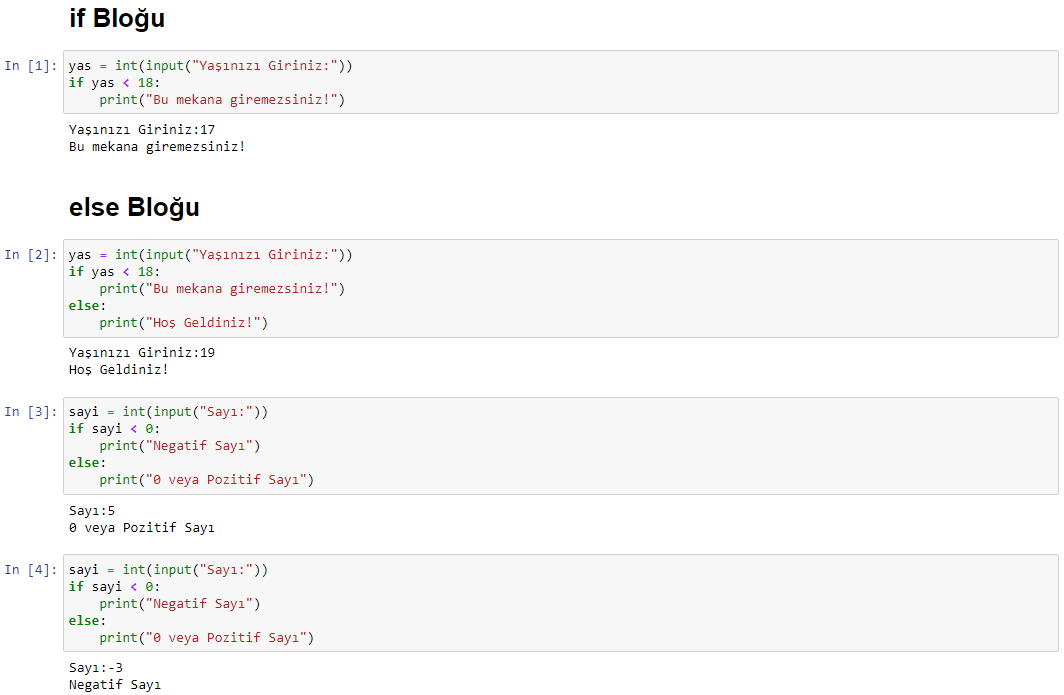Place cursor on print("Hoş Geldiniz!") line
The width and height of the screenshot is (1064, 695).
pos(184,322)
